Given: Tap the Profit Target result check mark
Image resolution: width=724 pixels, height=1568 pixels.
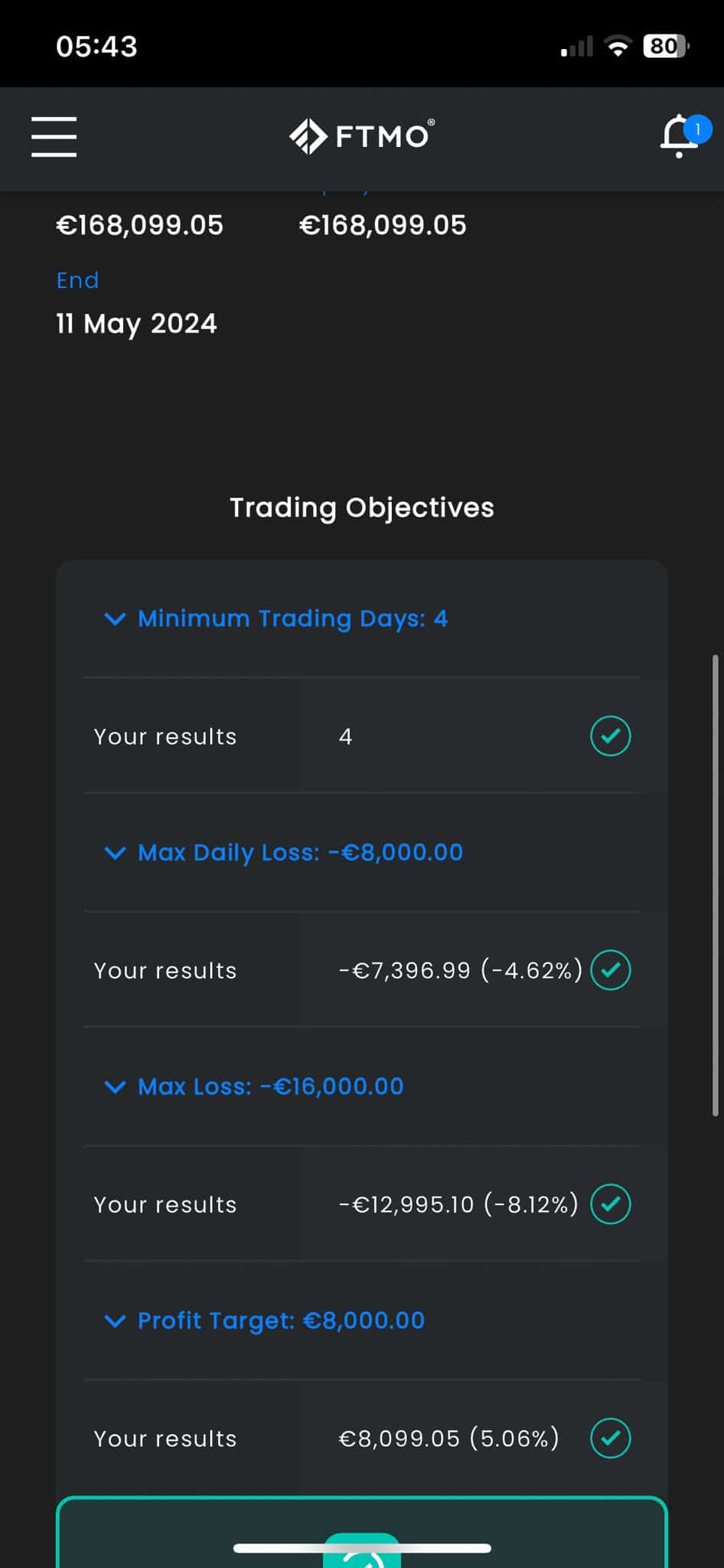Looking at the screenshot, I should [611, 1438].
